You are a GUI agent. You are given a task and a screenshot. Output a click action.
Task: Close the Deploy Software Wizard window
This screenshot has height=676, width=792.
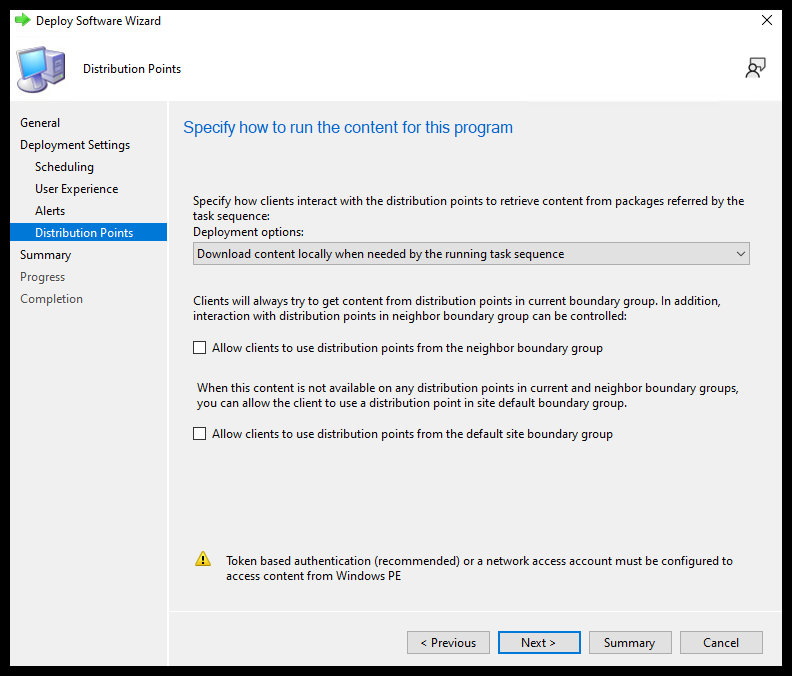coord(767,20)
